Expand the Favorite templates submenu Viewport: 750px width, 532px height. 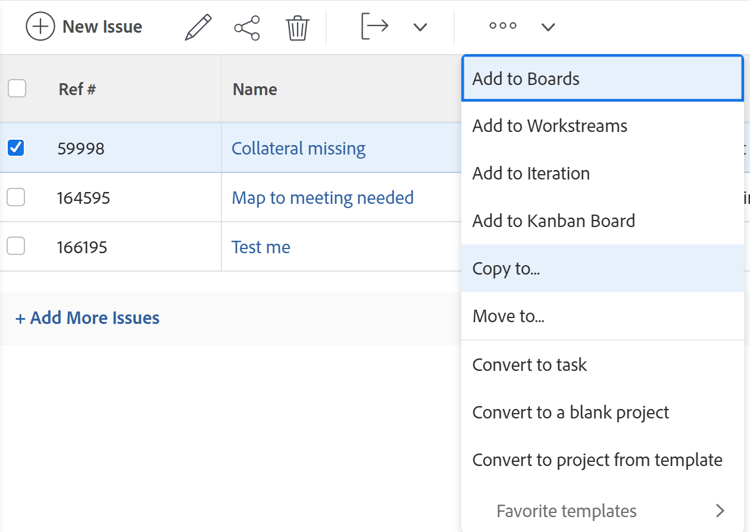[x=719, y=511]
